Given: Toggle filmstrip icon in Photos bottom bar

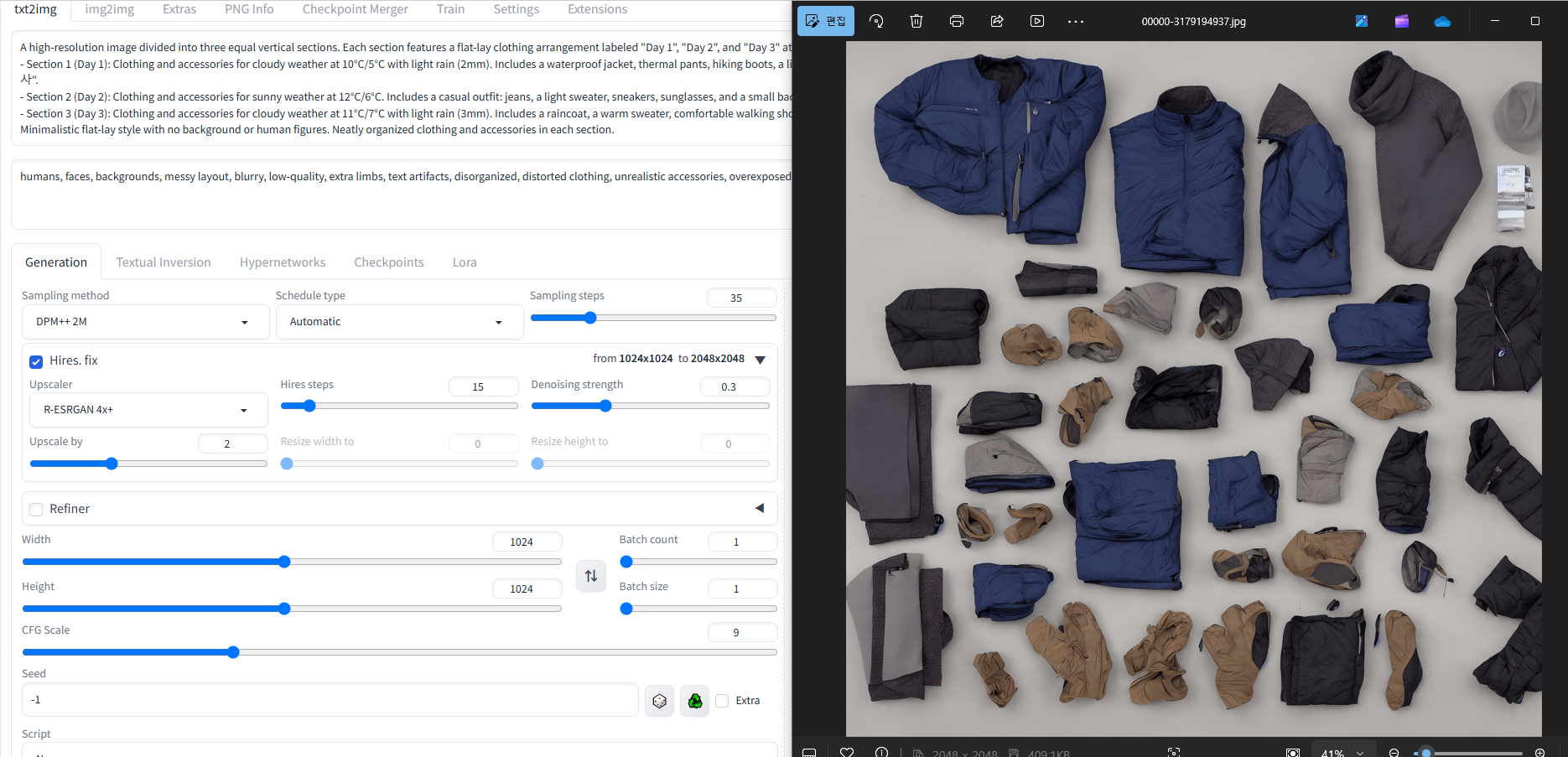Looking at the screenshot, I should 809,752.
